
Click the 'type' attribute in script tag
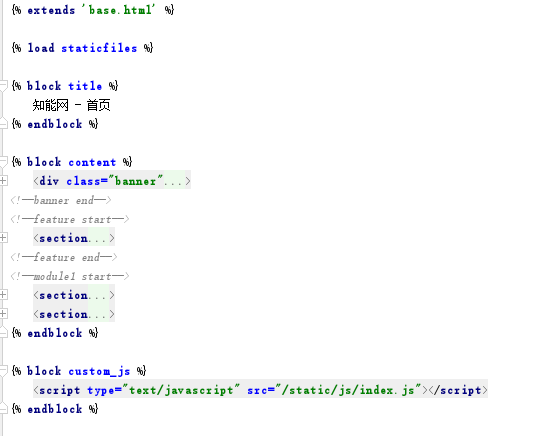pos(101,390)
